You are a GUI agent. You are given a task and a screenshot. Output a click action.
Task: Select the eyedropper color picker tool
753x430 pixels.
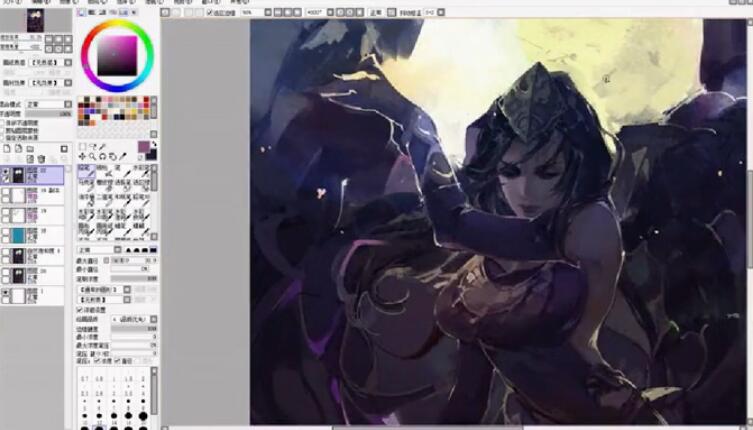tap(123, 157)
